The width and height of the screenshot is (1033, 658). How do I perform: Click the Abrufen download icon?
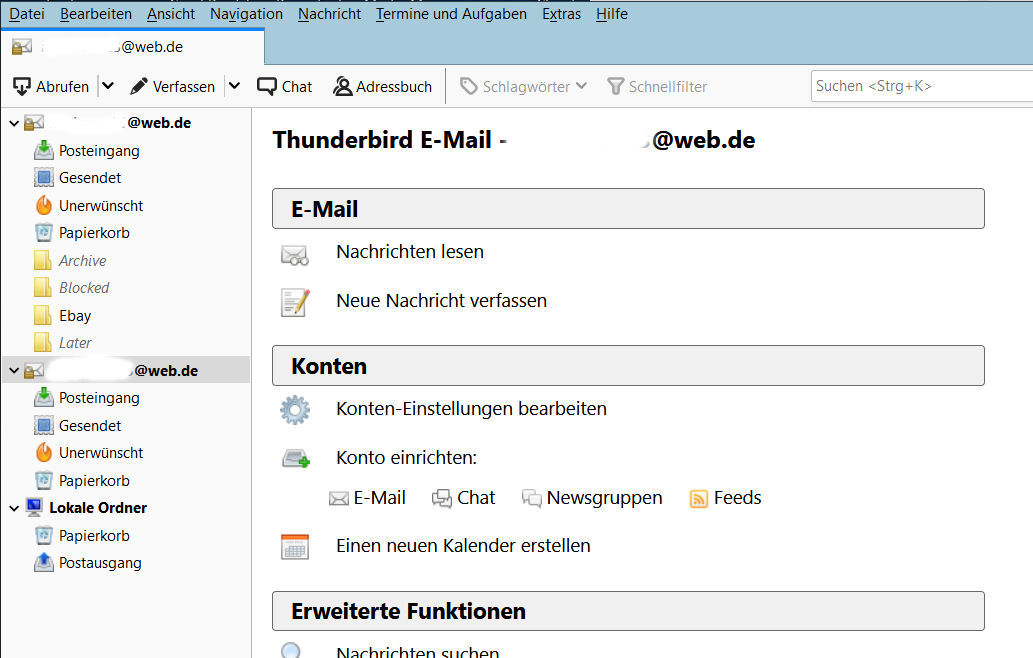21,86
